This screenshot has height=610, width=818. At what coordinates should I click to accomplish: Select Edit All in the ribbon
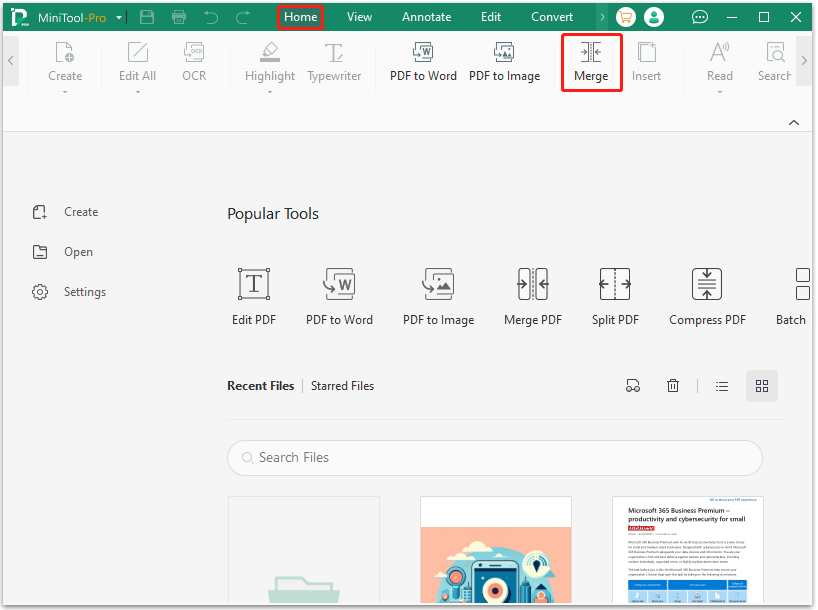pyautogui.click(x=138, y=62)
